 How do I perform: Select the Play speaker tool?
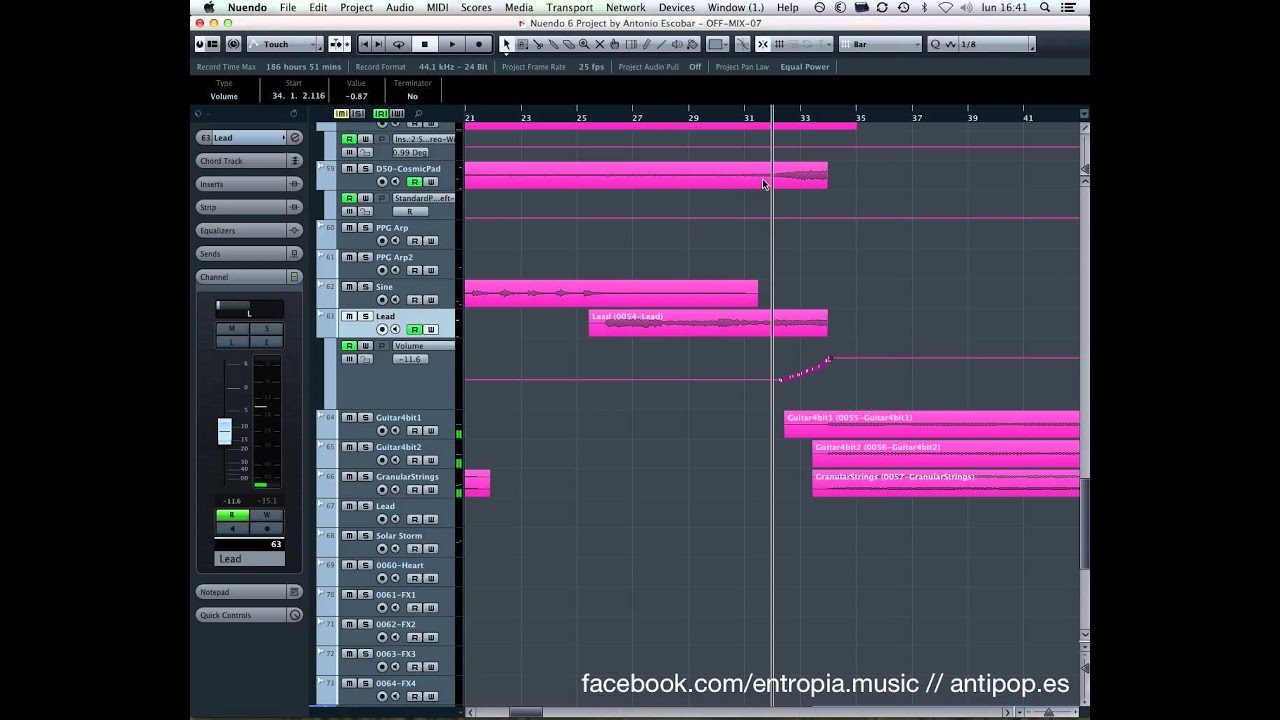(677, 44)
